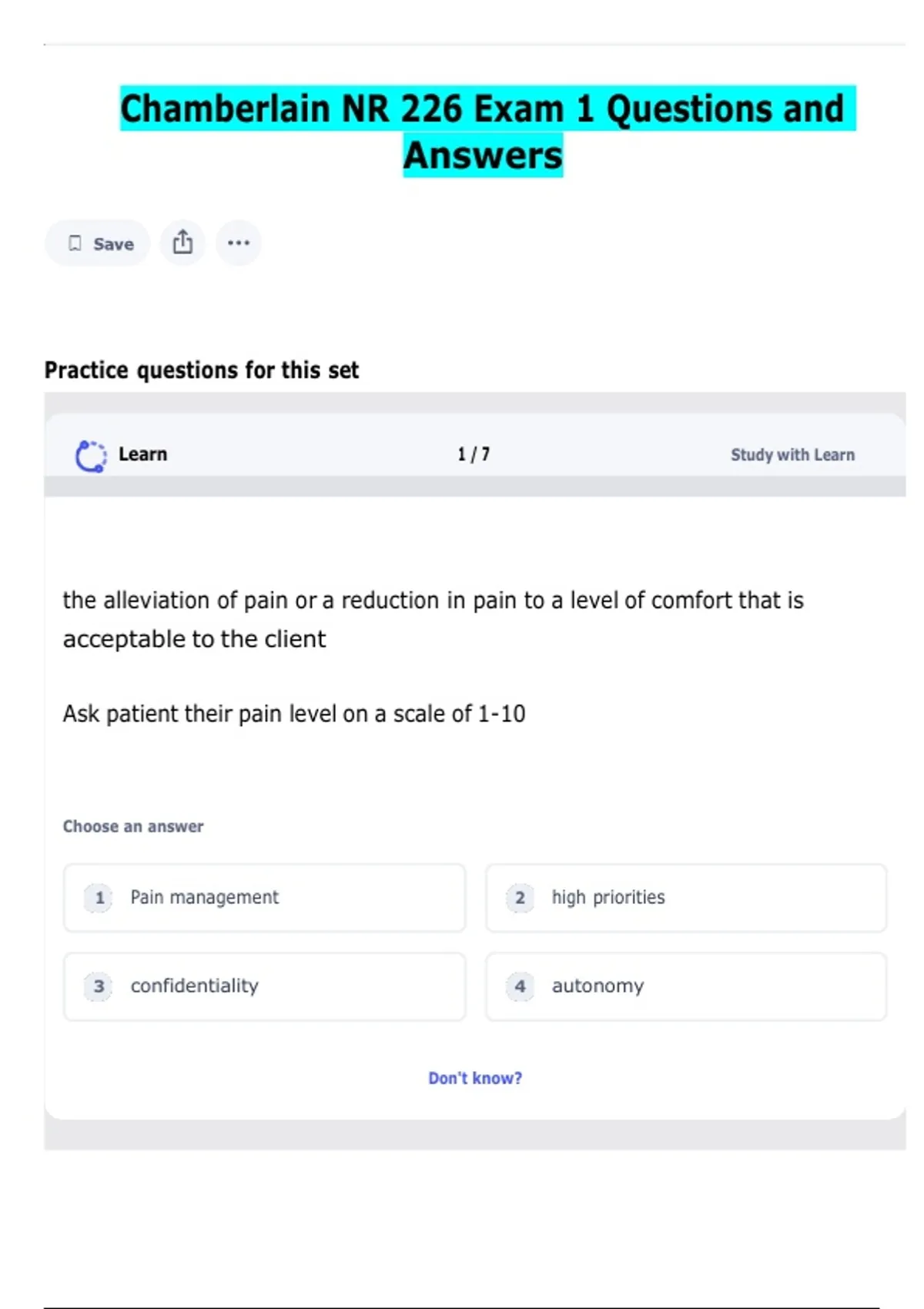
Task: Select answer option autonomy
Action: click(685, 986)
